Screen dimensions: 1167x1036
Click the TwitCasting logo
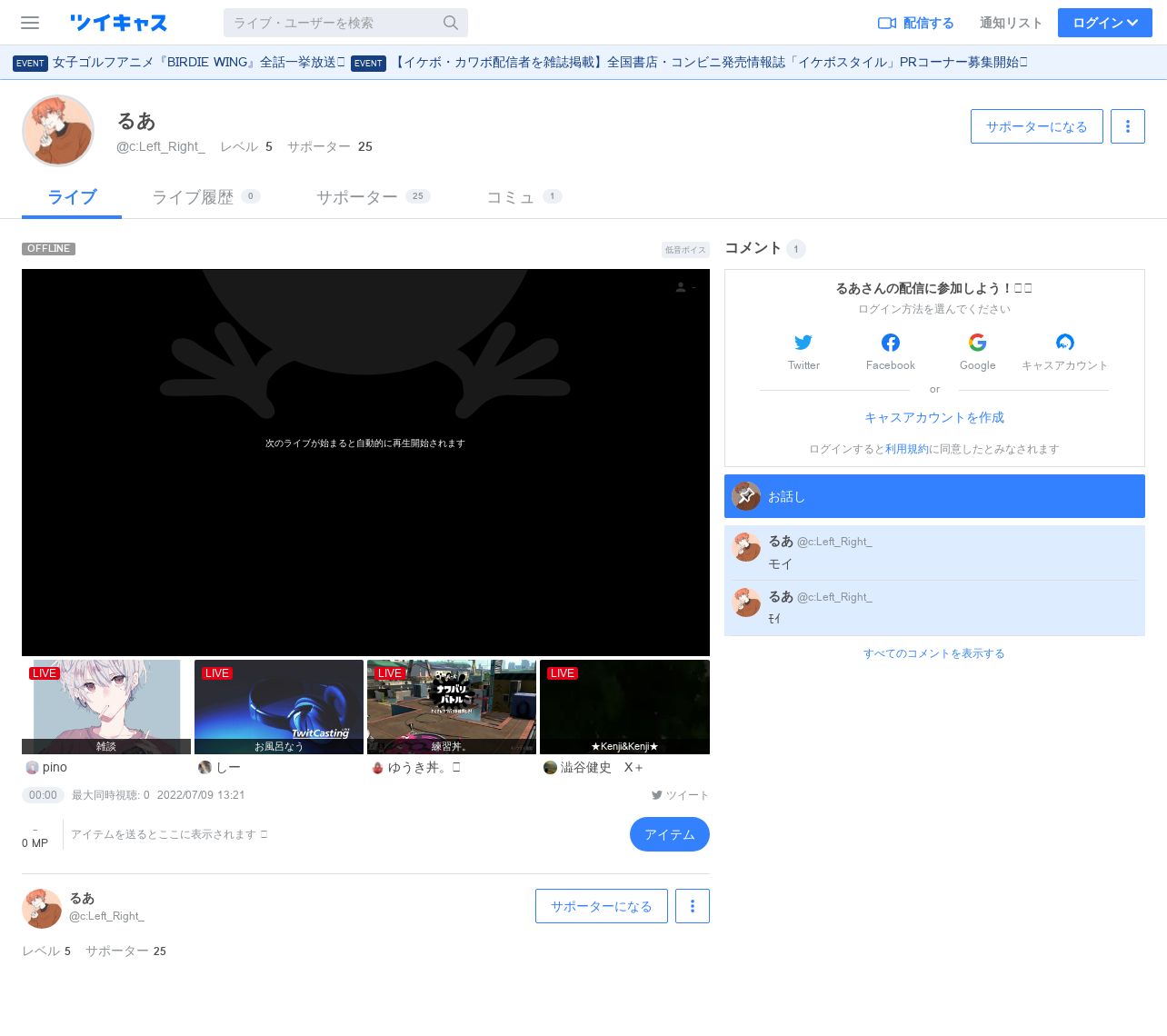[118, 23]
